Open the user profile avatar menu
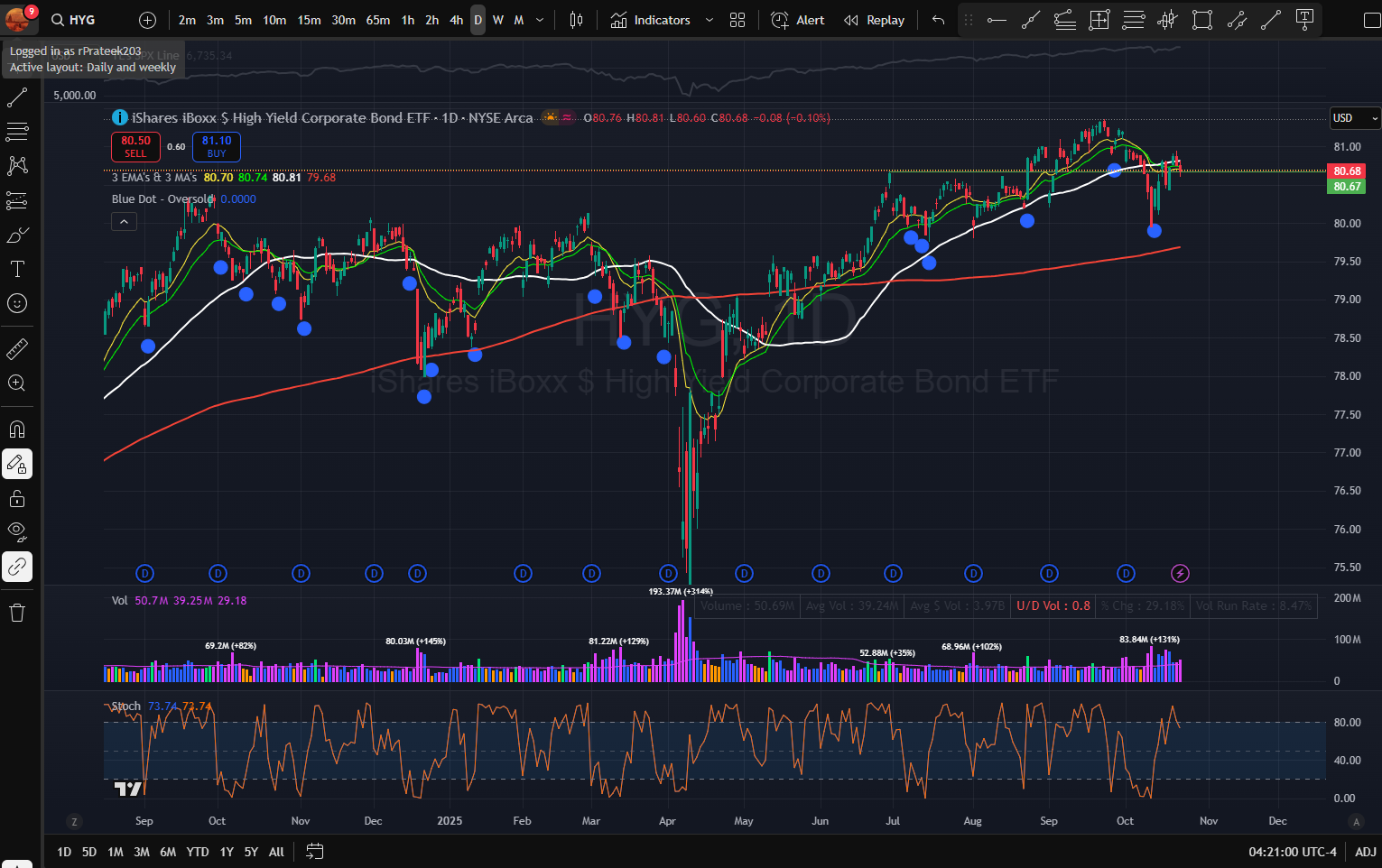This screenshot has height=868, width=1382. [x=19, y=18]
